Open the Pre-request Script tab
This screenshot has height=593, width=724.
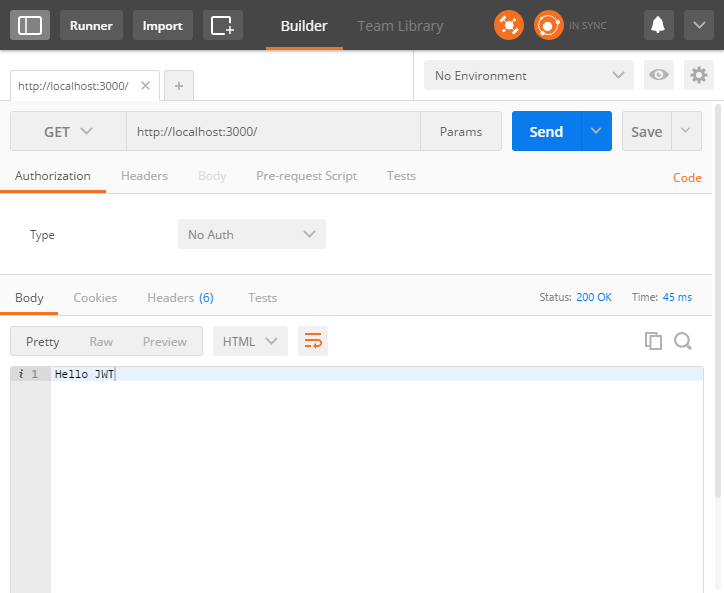(306, 176)
